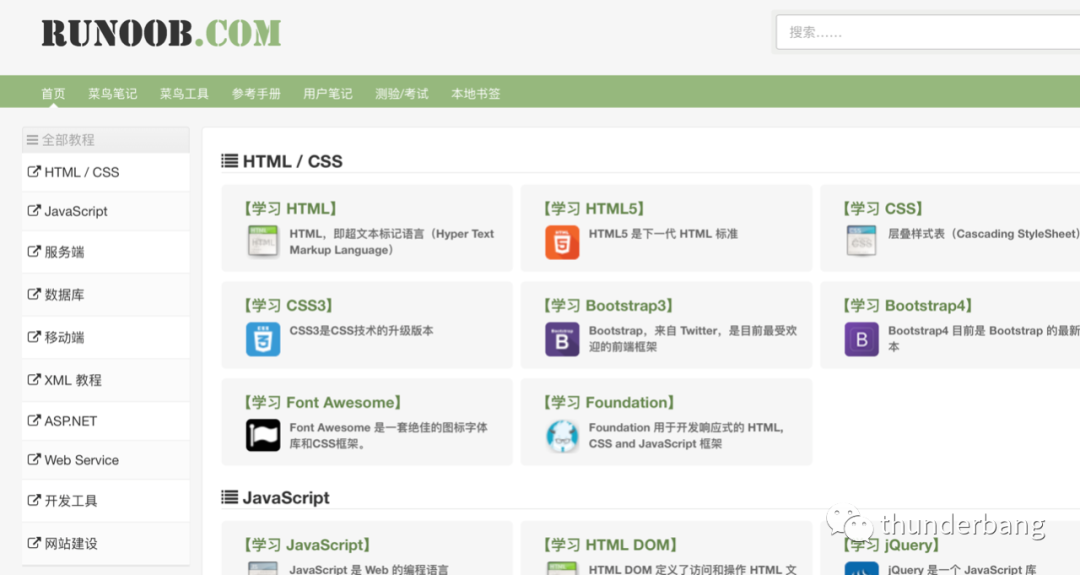
Task: Open the 【学习 HTML】 title link
Action: (x=290, y=209)
